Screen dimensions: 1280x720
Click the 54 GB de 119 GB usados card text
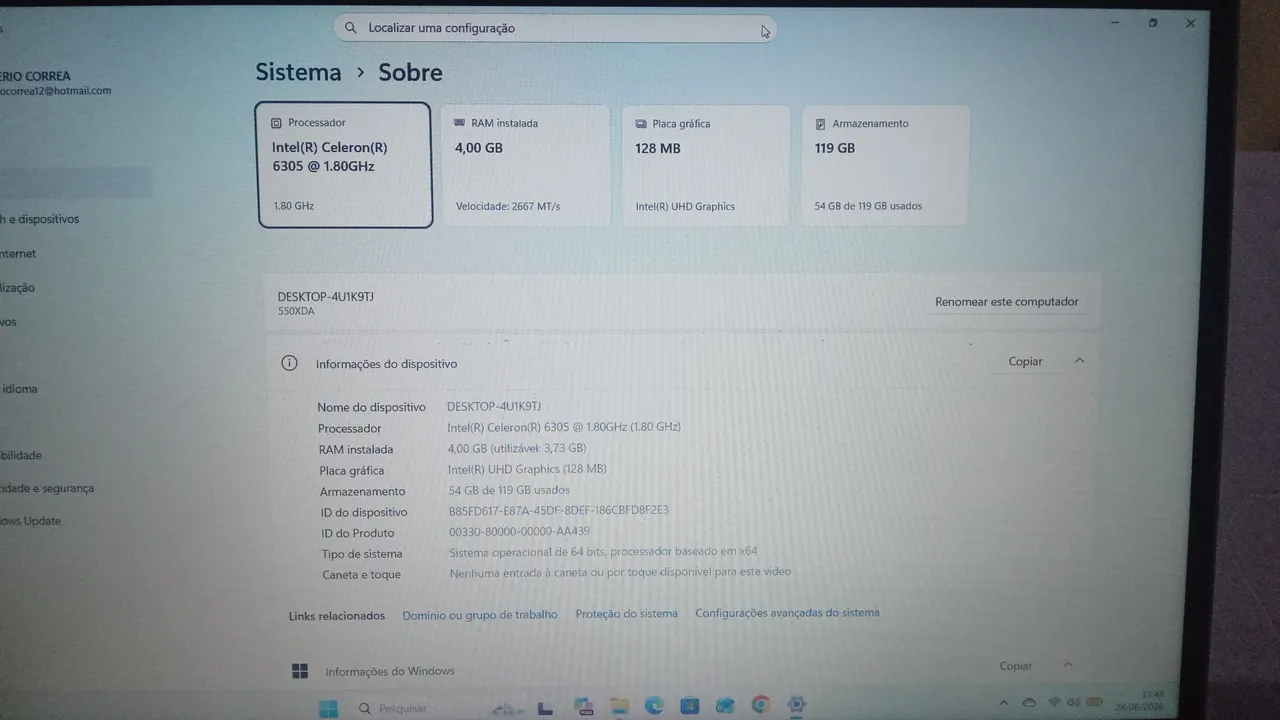868,207
